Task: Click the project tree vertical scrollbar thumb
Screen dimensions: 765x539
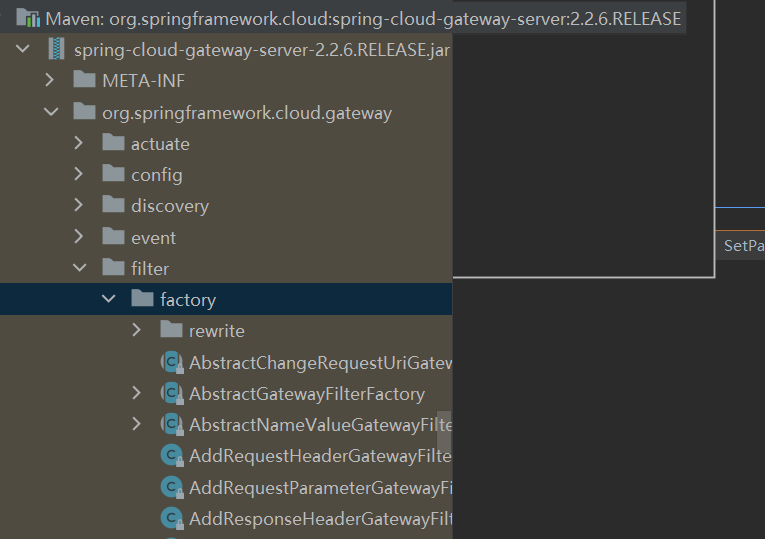Action: [x=444, y=432]
